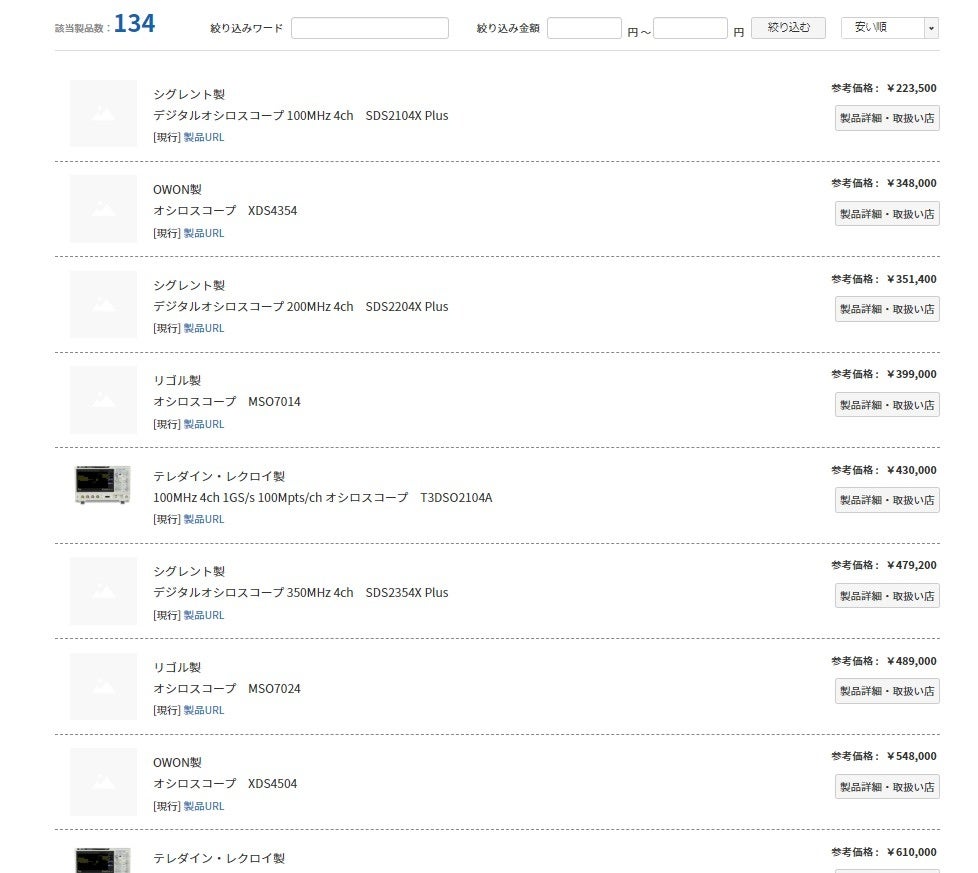978x873 pixels.
Task: Click the product name オシロスコープ XDS4354
Action: coord(225,211)
